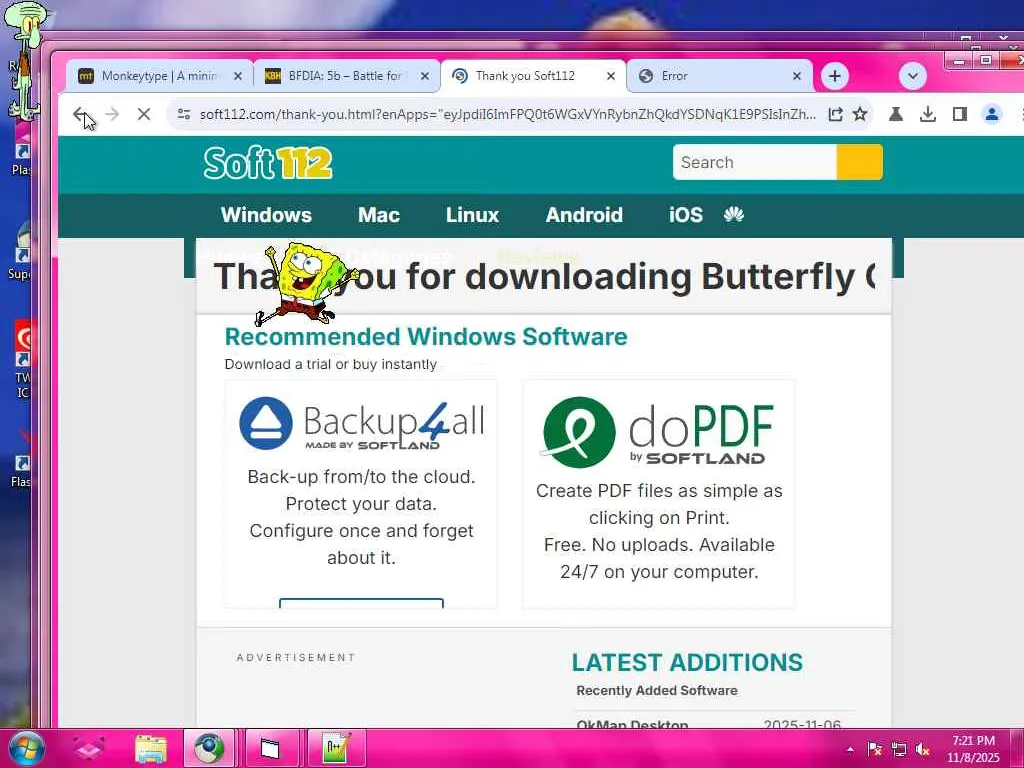Viewport: 1024px width, 768px height.
Task: Open the network tray icon
Action: point(899,749)
